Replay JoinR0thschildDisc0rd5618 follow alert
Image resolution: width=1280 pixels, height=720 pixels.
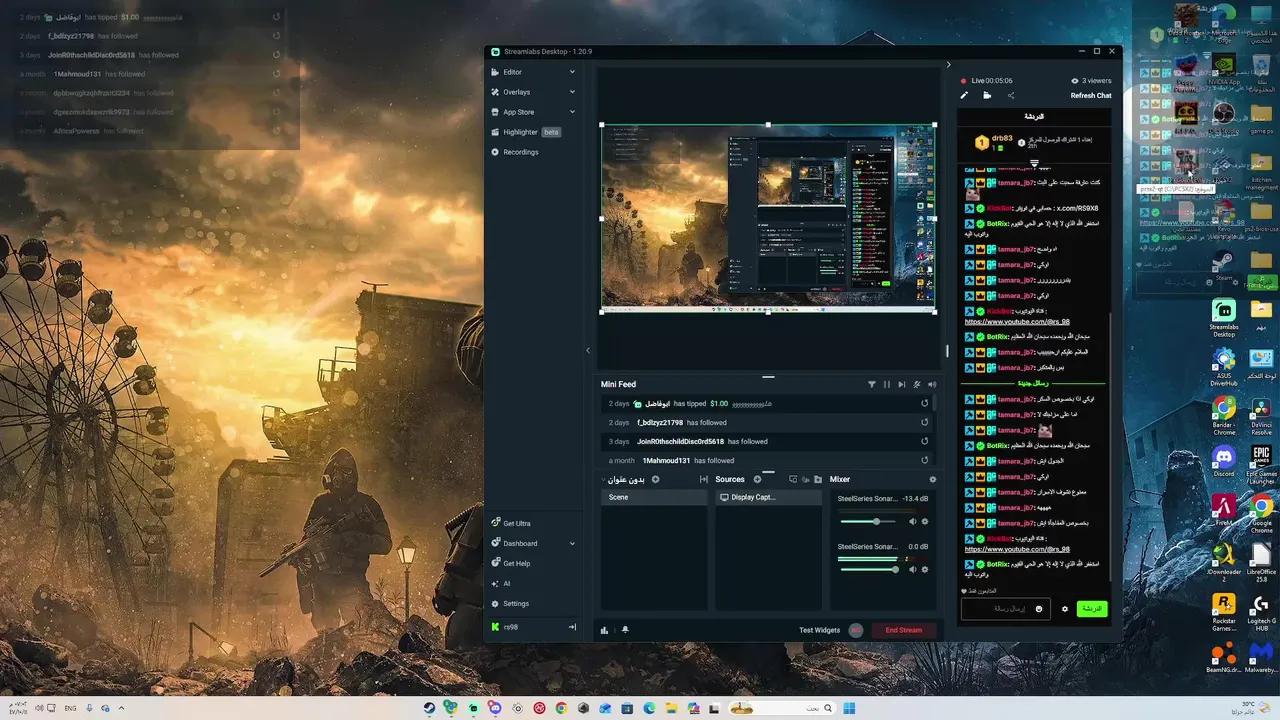point(924,441)
